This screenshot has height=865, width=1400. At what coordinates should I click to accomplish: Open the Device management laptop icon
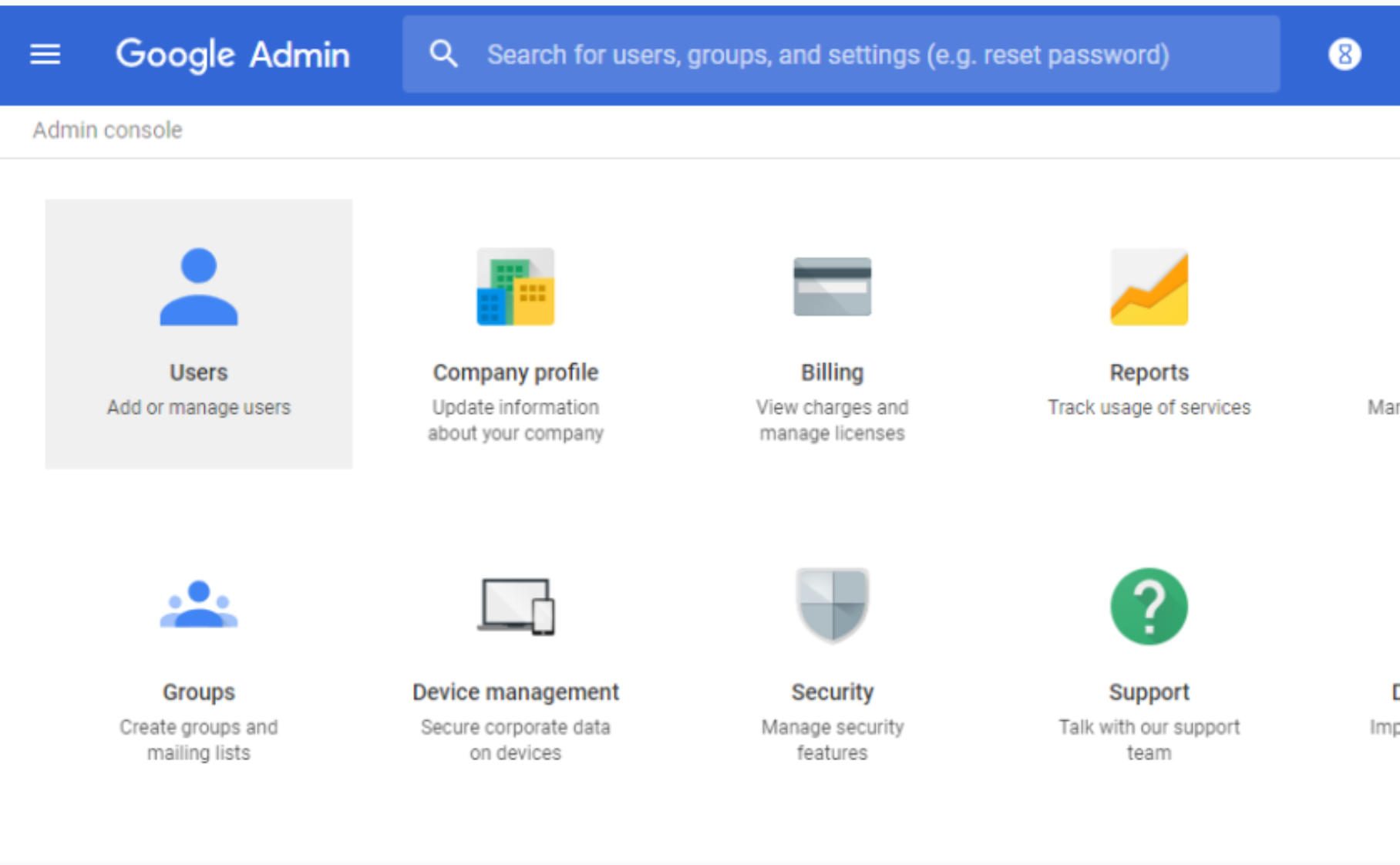[x=516, y=607]
